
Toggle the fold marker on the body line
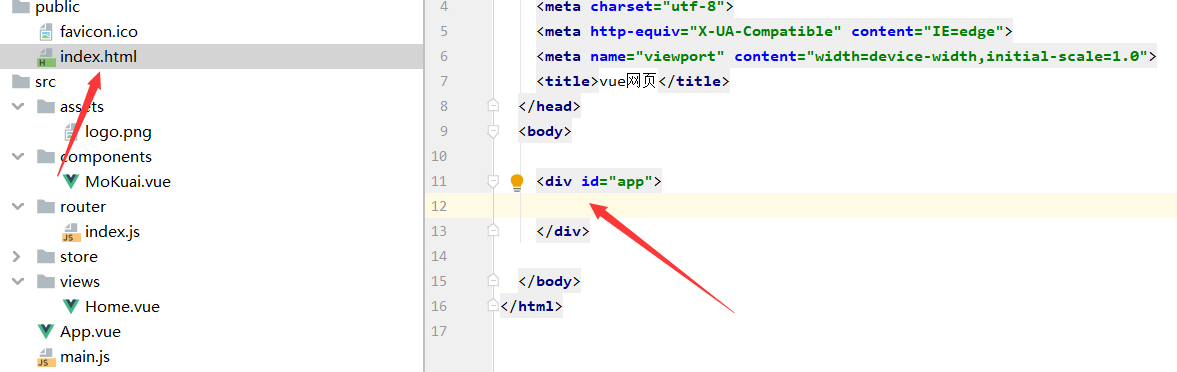coord(493,131)
